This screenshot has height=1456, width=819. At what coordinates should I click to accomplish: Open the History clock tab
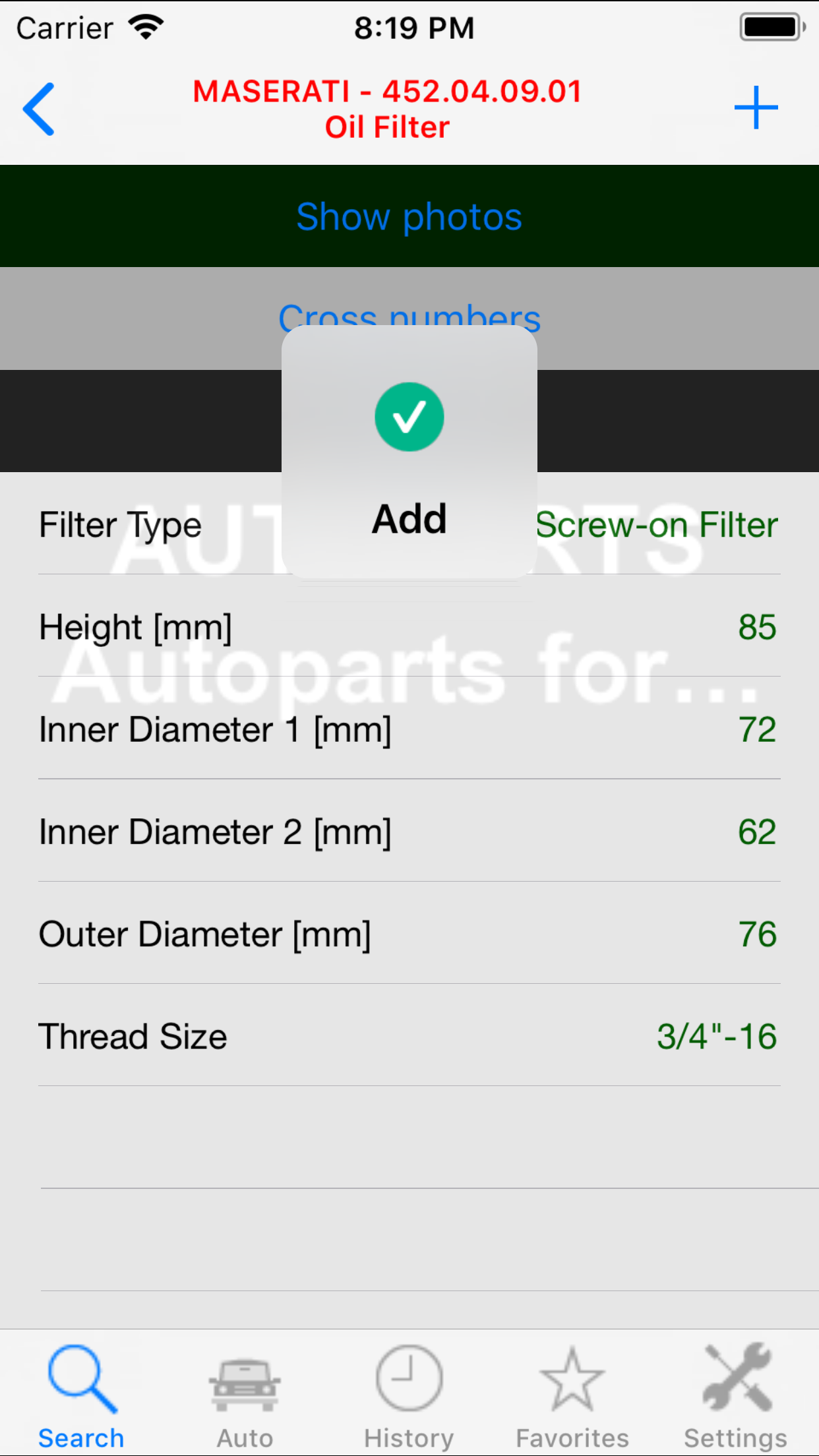(x=409, y=1397)
